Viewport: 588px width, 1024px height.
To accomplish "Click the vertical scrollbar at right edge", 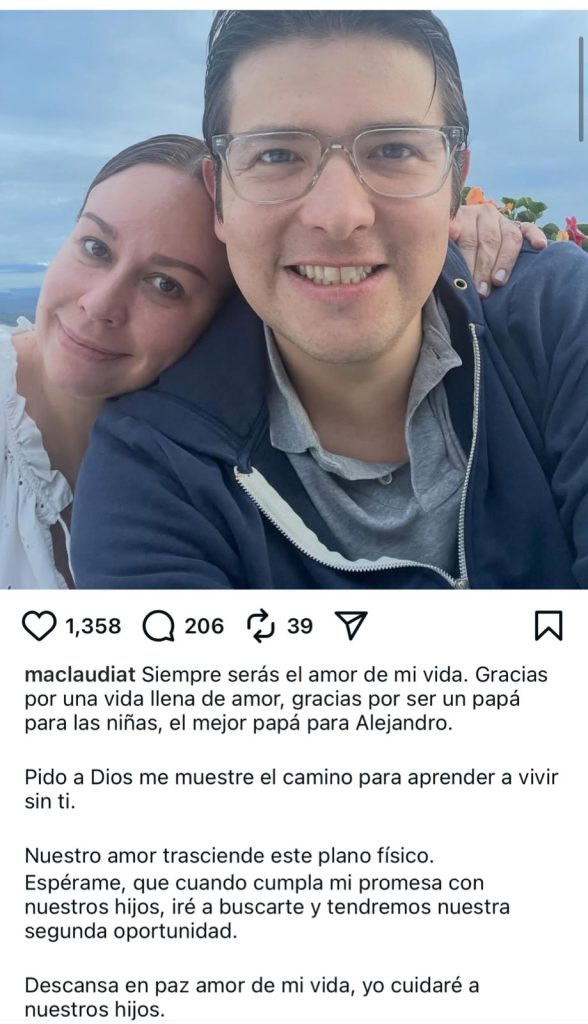I will pyautogui.click(x=581, y=89).
